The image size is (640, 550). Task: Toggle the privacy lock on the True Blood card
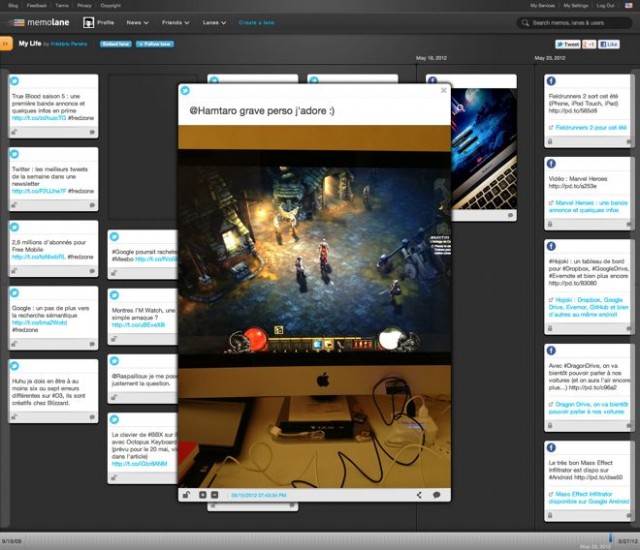point(14,132)
